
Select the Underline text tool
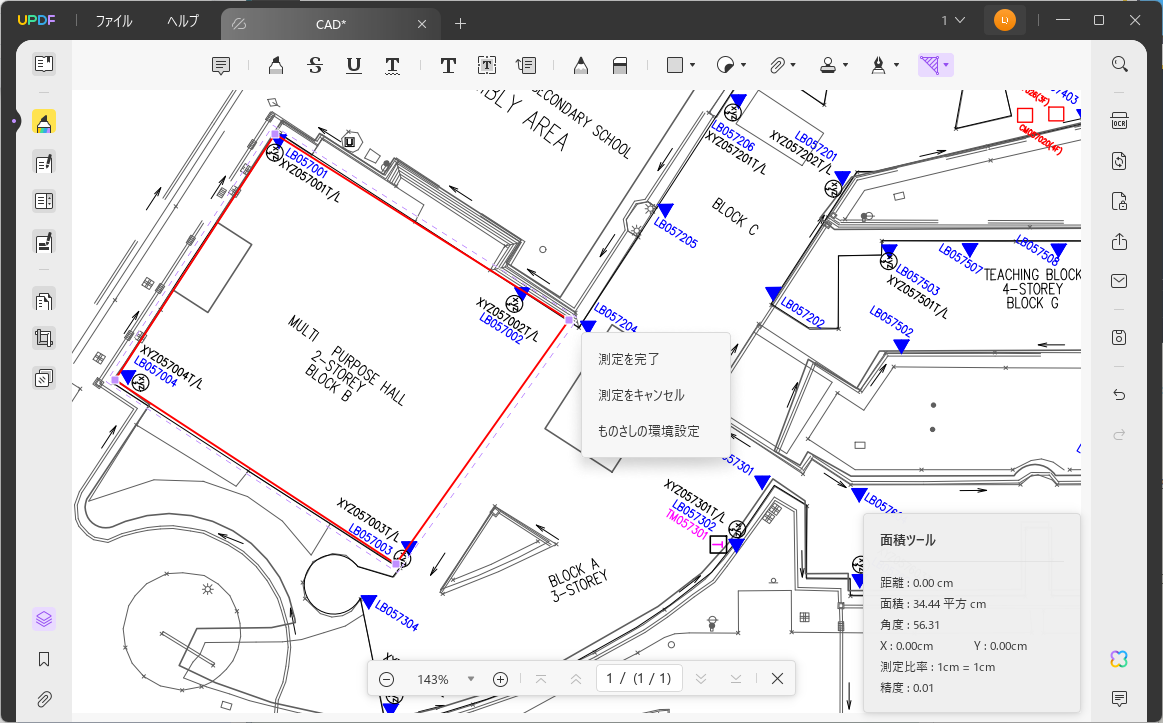pos(353,64)
